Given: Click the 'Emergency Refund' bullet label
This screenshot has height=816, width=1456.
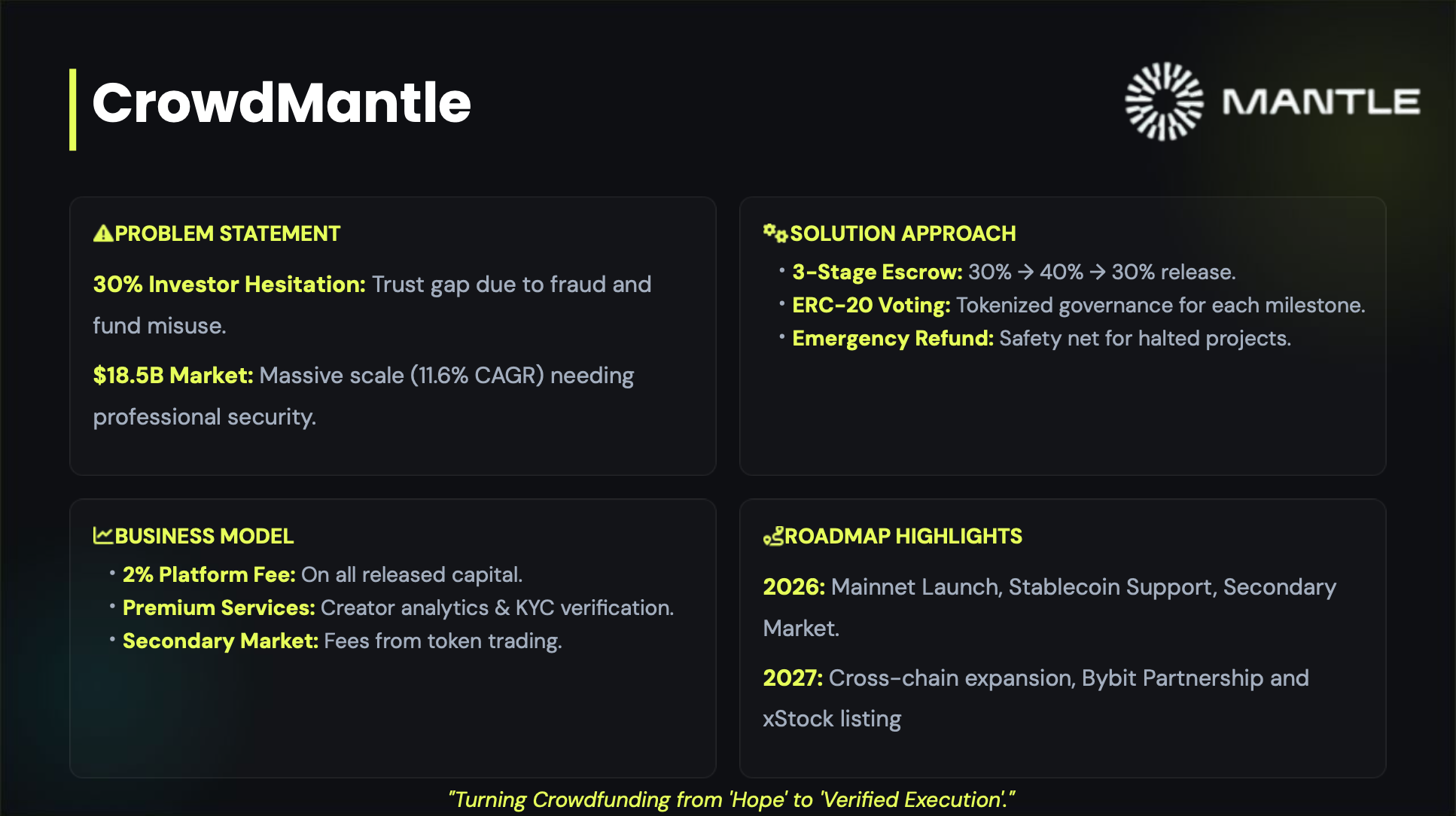Looking at the screenshot, I should pos(893,338).
